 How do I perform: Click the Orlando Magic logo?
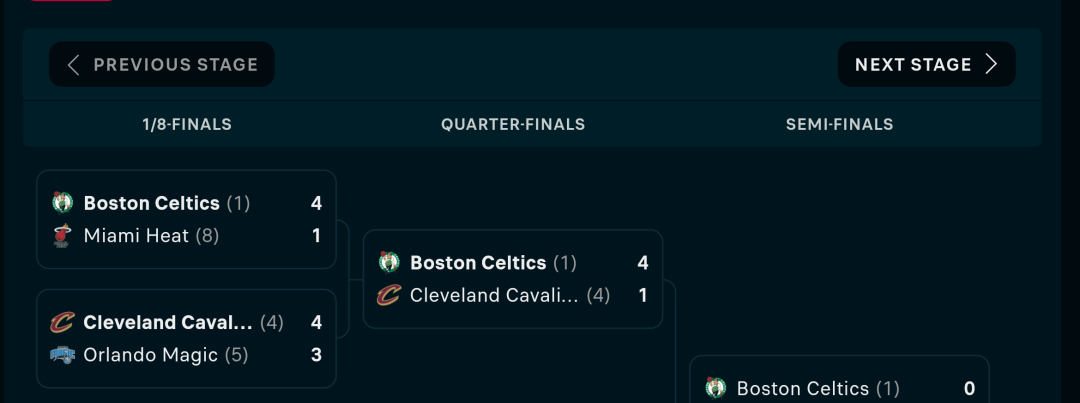pos(62,355)
